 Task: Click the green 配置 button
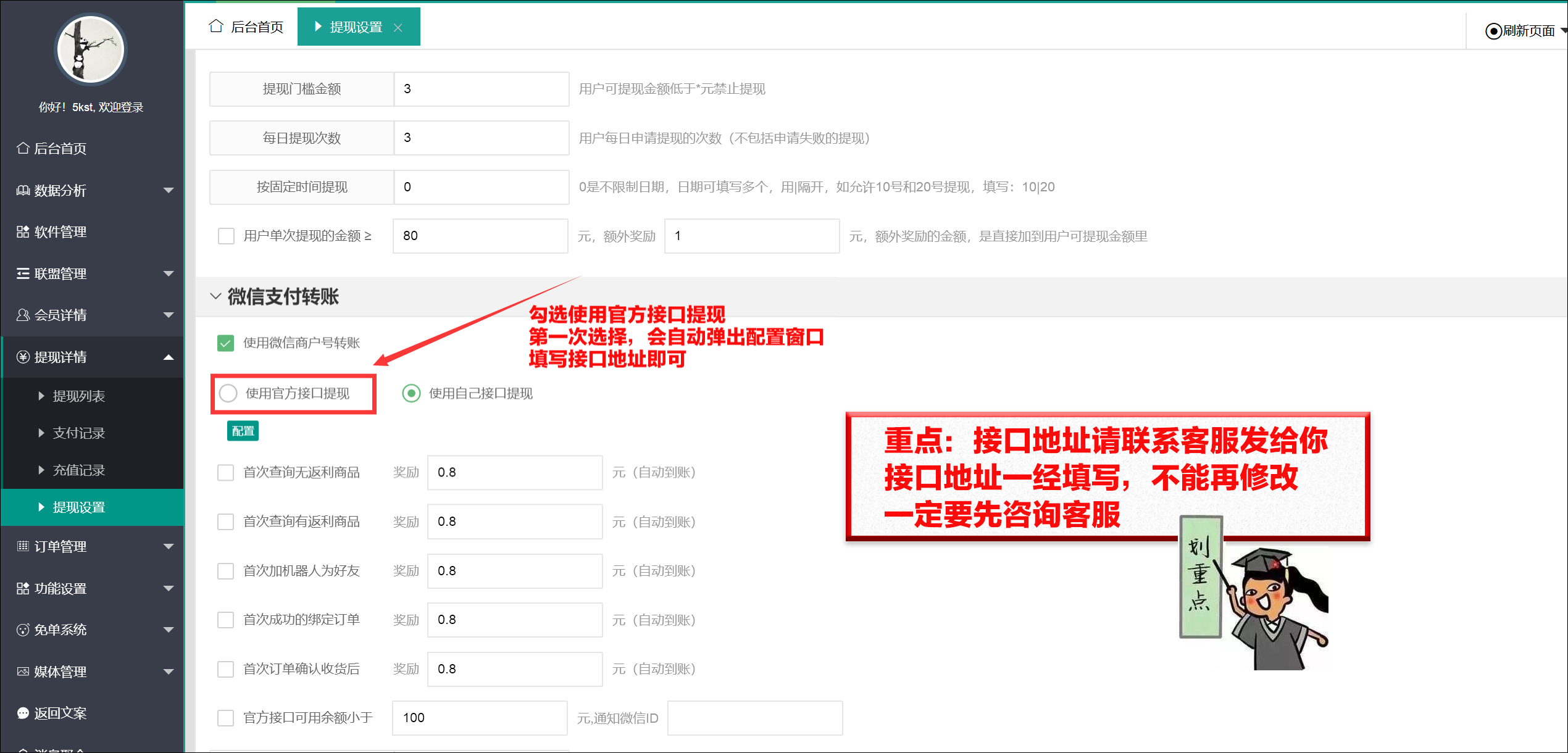click(243, 431)
